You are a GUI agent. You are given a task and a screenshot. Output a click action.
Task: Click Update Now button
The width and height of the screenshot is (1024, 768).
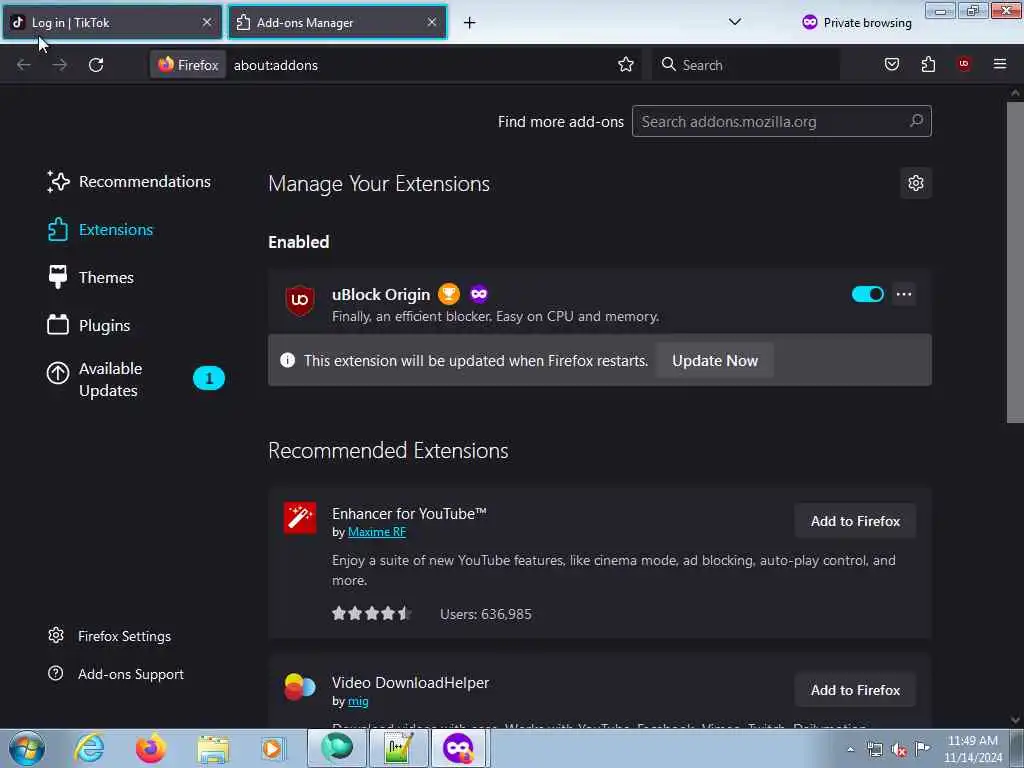point(714,360)
